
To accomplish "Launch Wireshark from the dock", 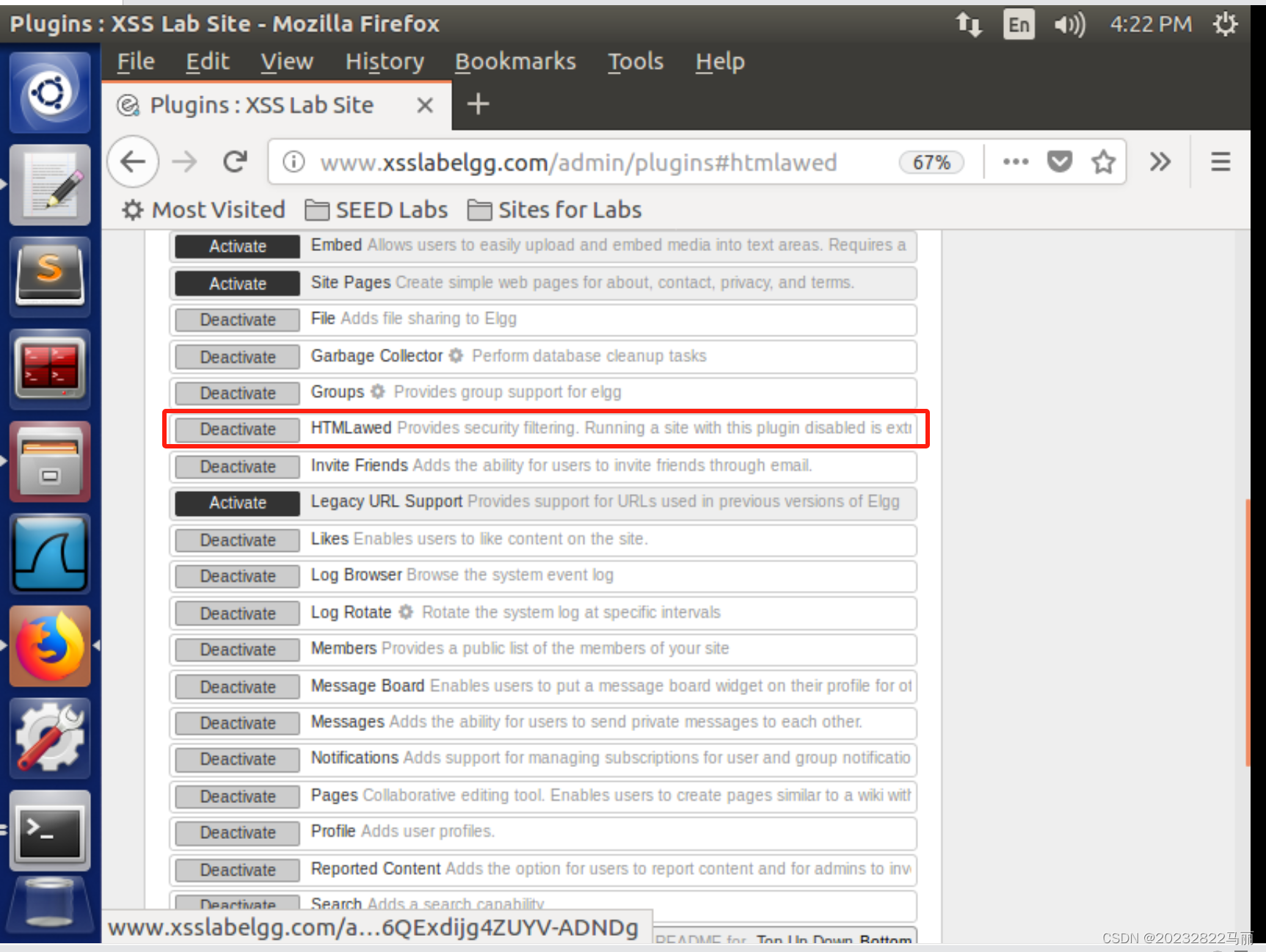I will (x=50, y=553).
